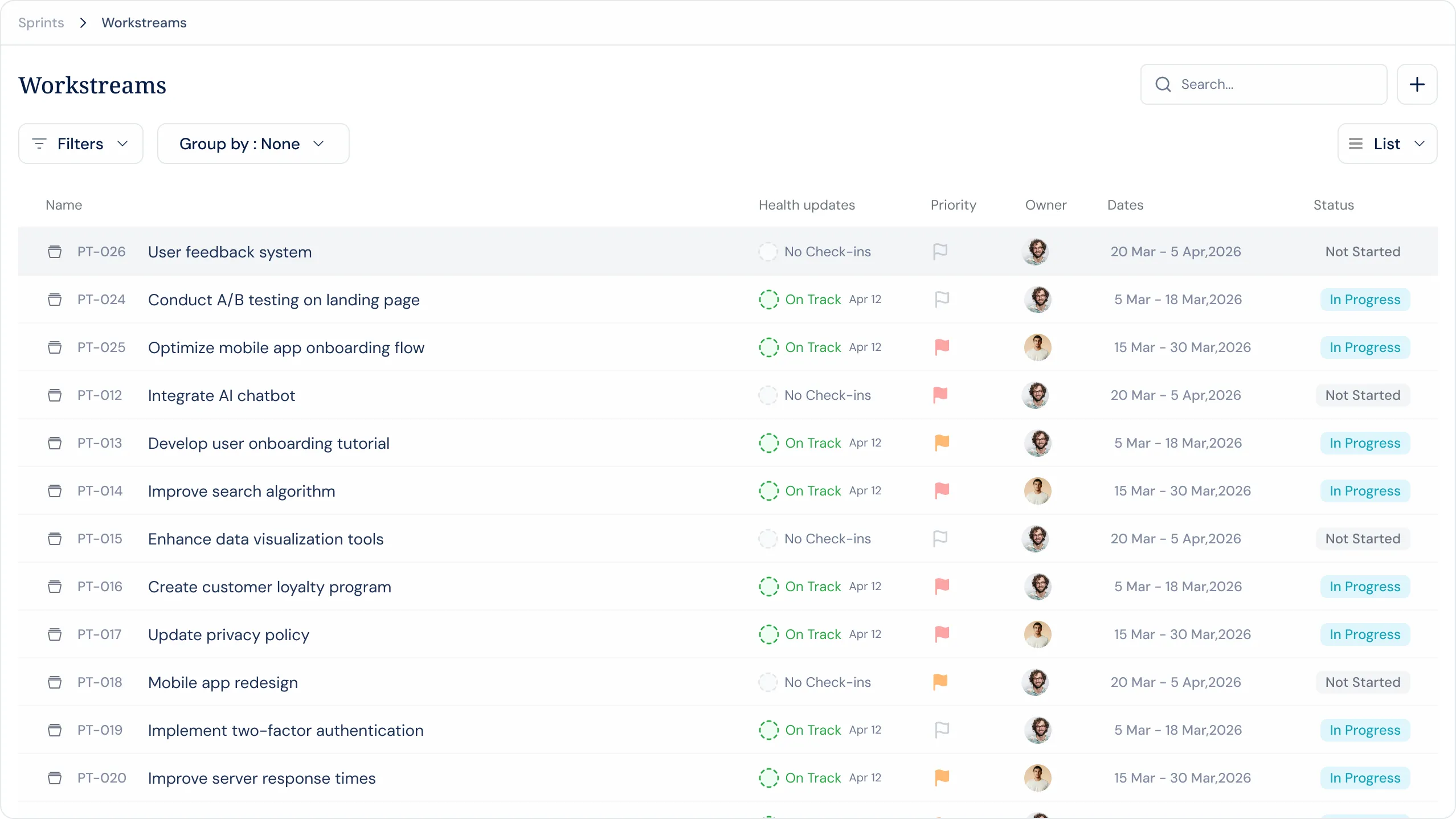The width and height of the screenshot is (1456, 819).
Task: Open the List view dropdown
Action: [1387, 144]
